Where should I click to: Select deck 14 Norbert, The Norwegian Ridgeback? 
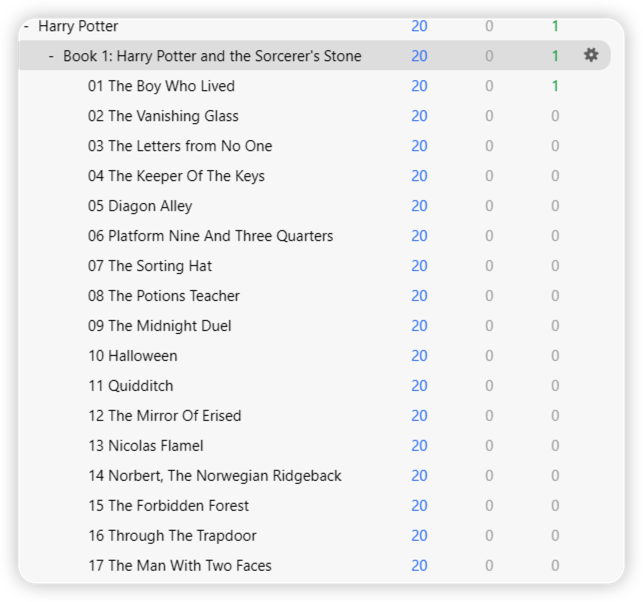215,476
